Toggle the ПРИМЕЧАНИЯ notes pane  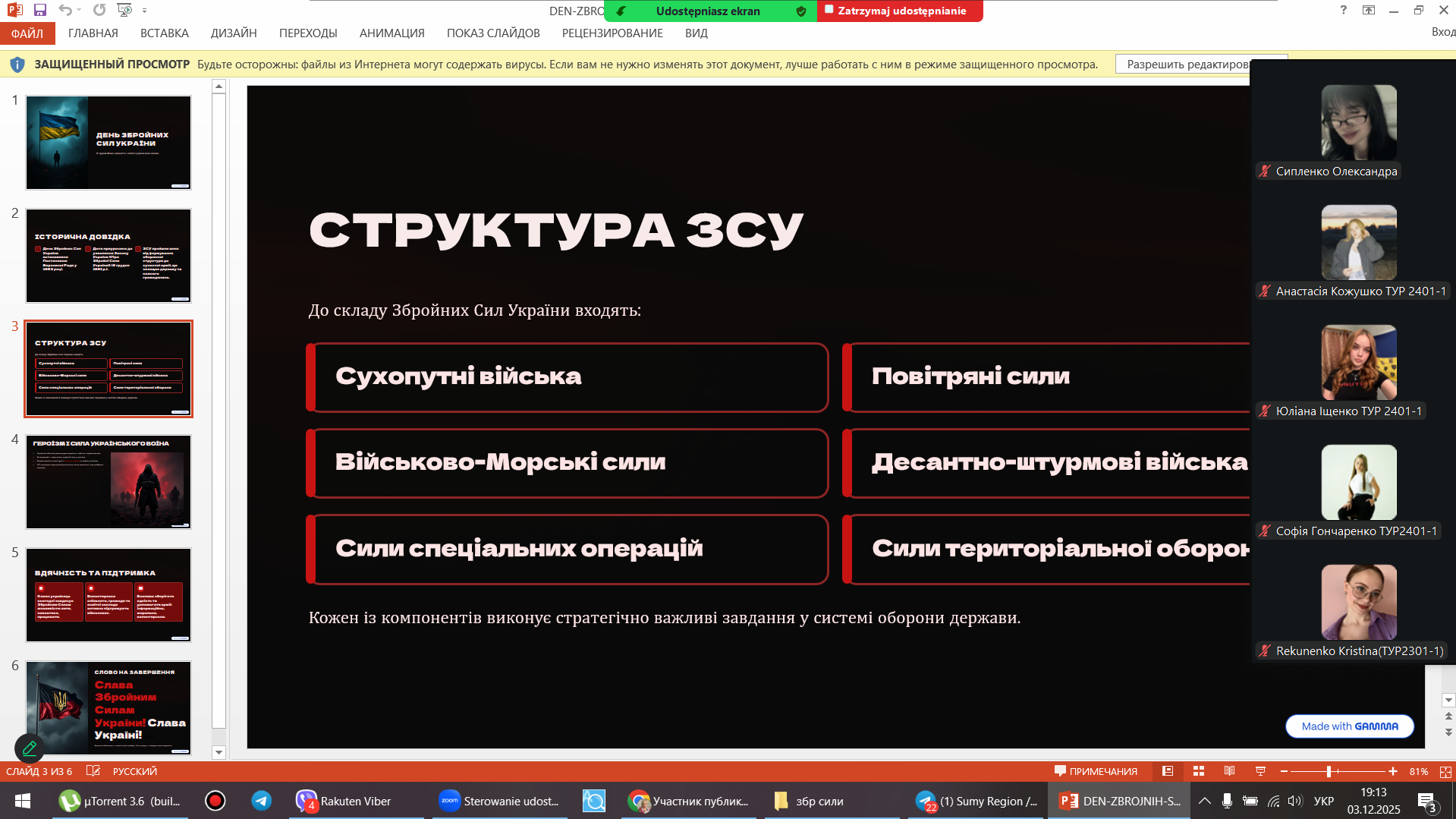coord(1096,771)
